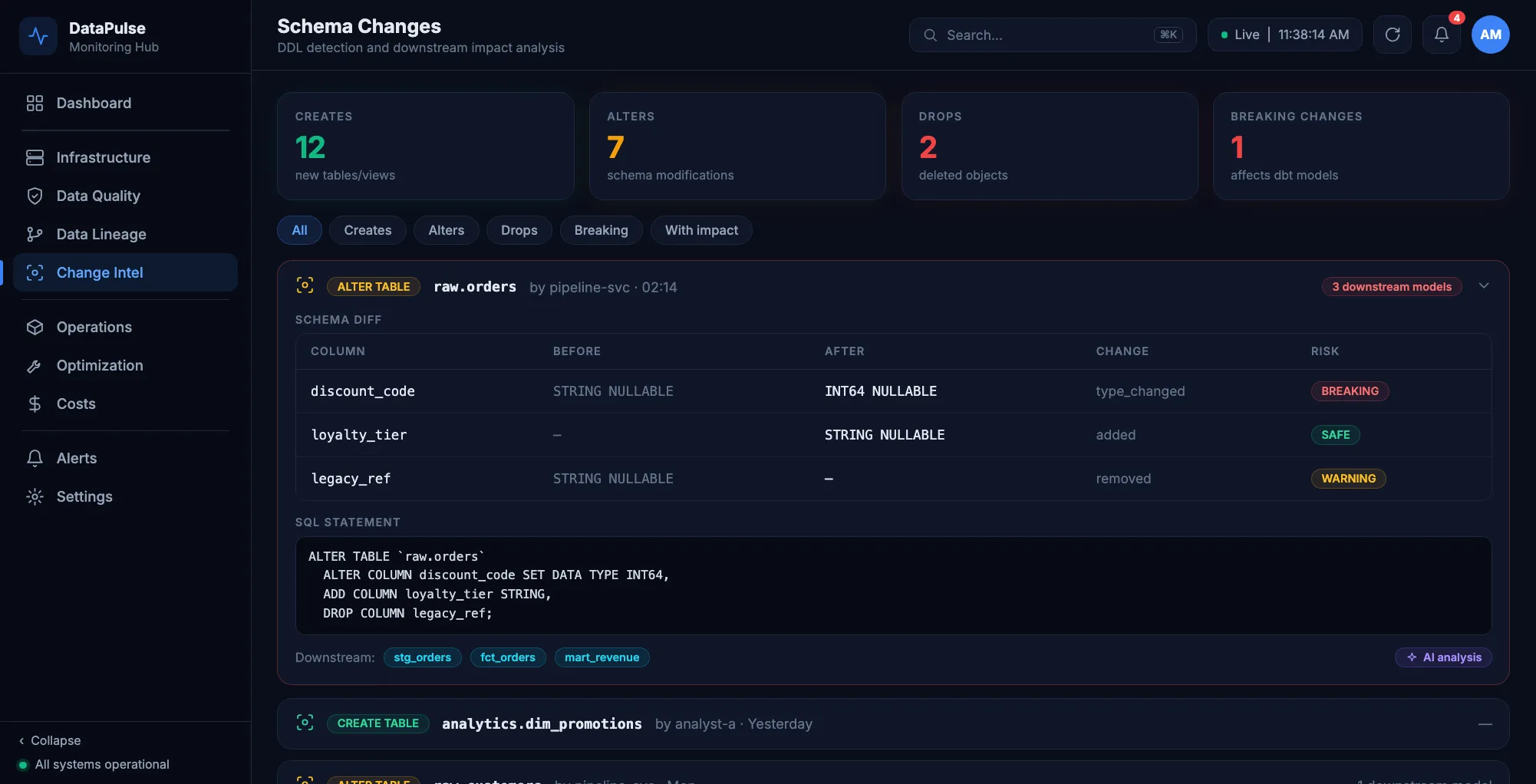
Task: Click the scan icon beside raw.orders
Action: coord(305,286)
